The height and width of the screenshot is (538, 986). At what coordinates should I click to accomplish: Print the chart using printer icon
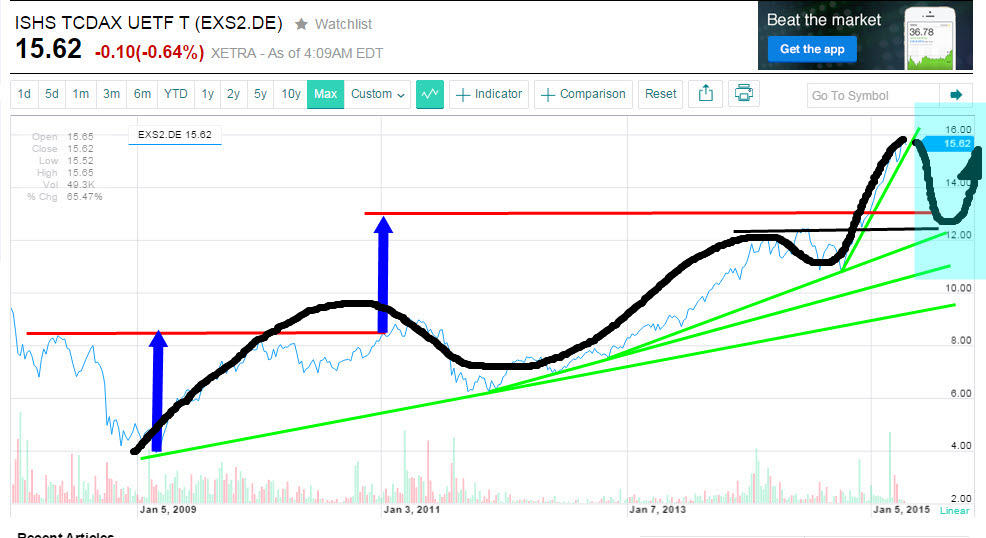click(743, 94)
